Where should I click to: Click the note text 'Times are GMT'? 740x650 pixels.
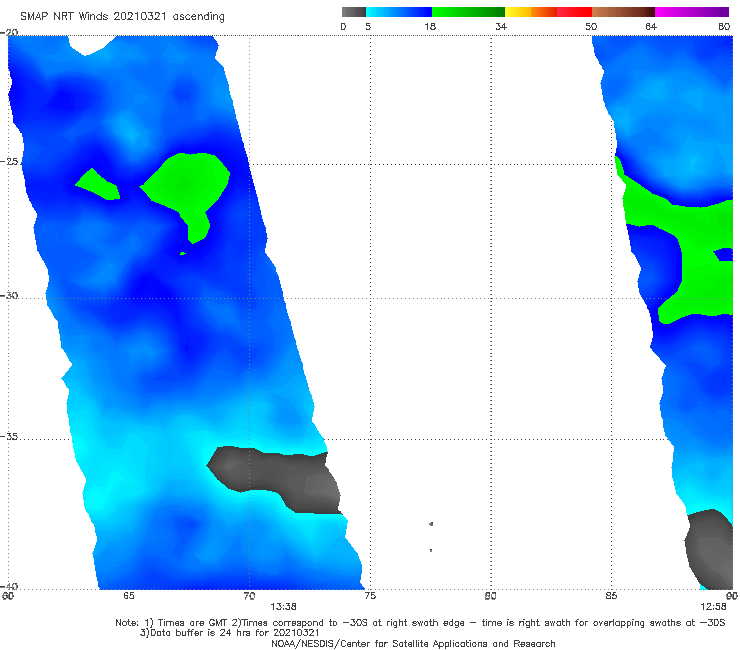coord(193,623)
